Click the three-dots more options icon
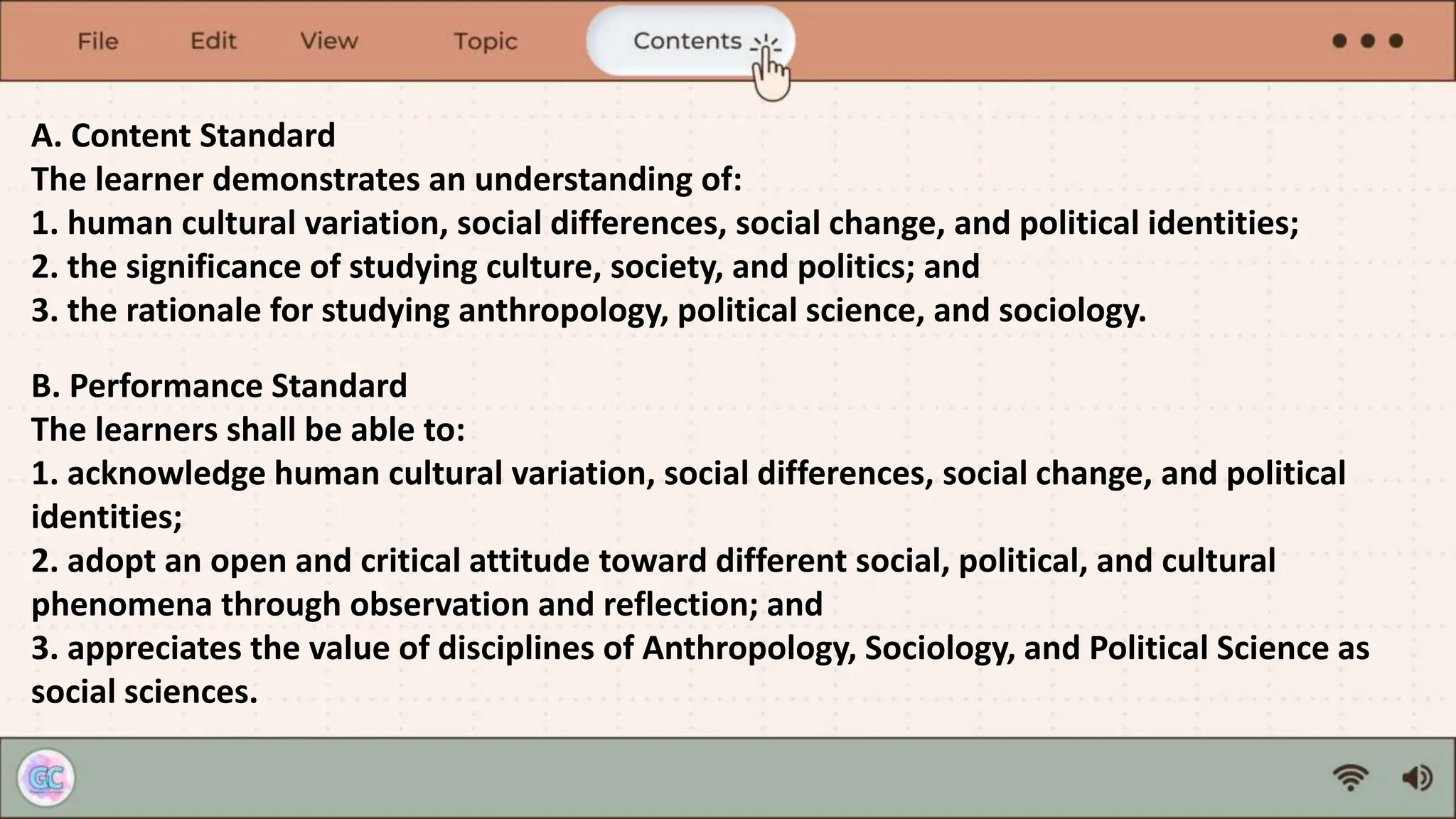This screenshot has width=1456, height=819. (x=1367, y=41)
